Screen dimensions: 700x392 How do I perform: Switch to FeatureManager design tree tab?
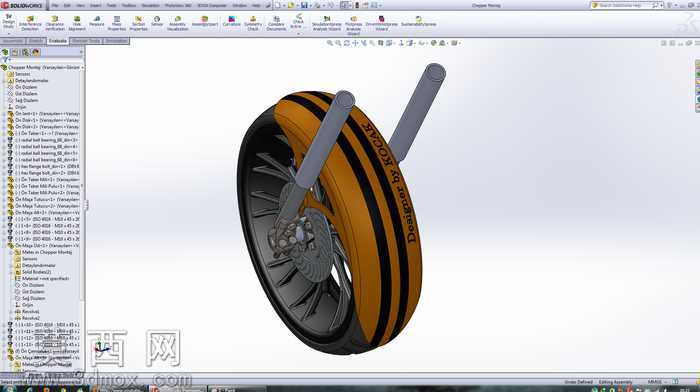click(x=5, y=52)
